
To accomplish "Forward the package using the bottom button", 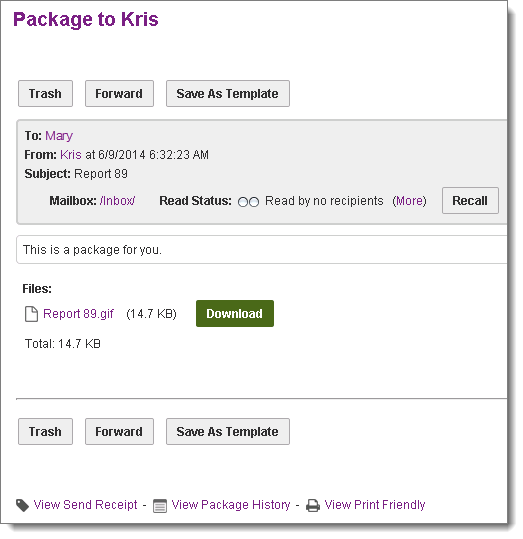I will pyautogui.click(x=119, y=431).
